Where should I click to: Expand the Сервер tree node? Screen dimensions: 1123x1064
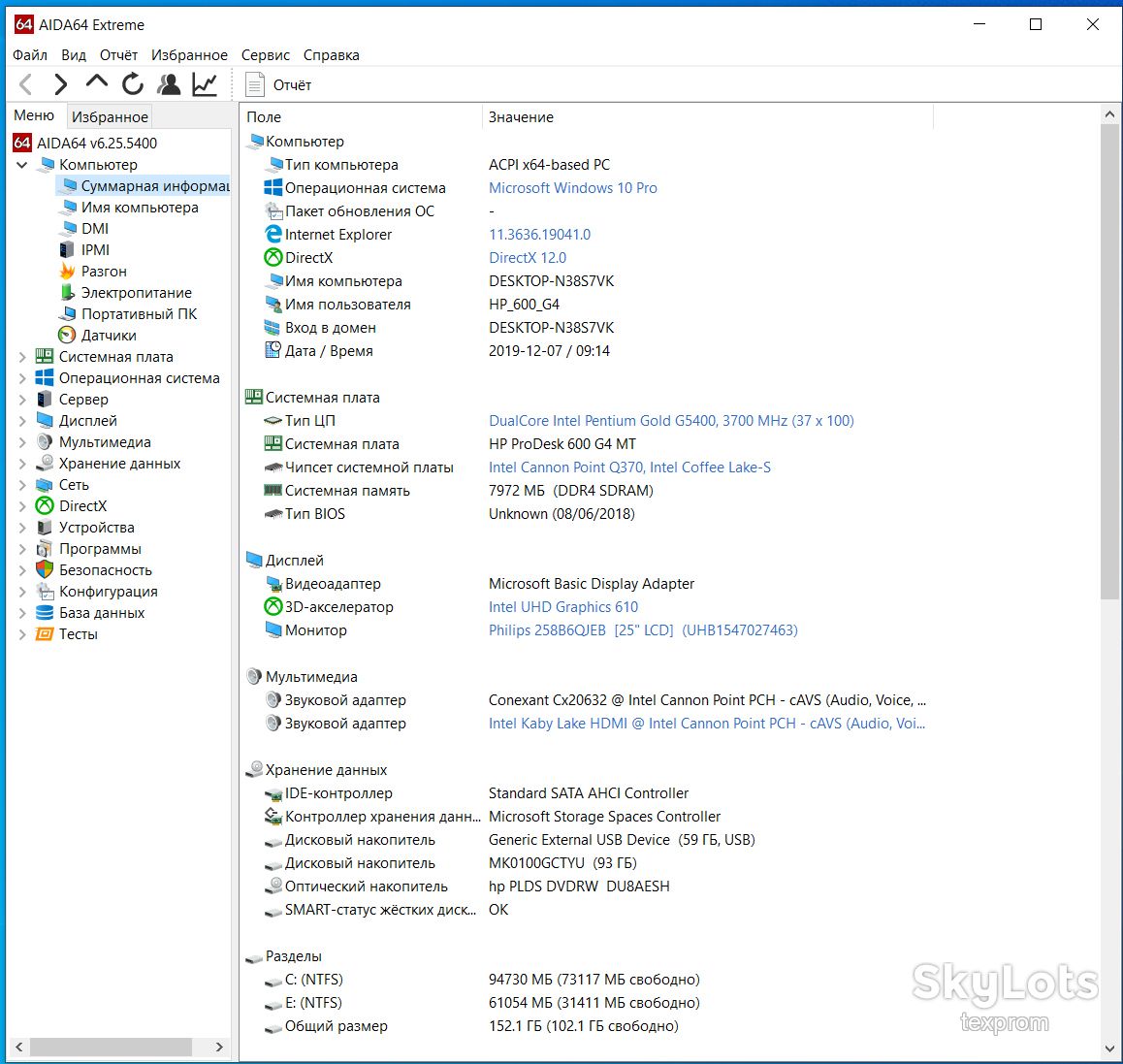[x=21, y=399]
